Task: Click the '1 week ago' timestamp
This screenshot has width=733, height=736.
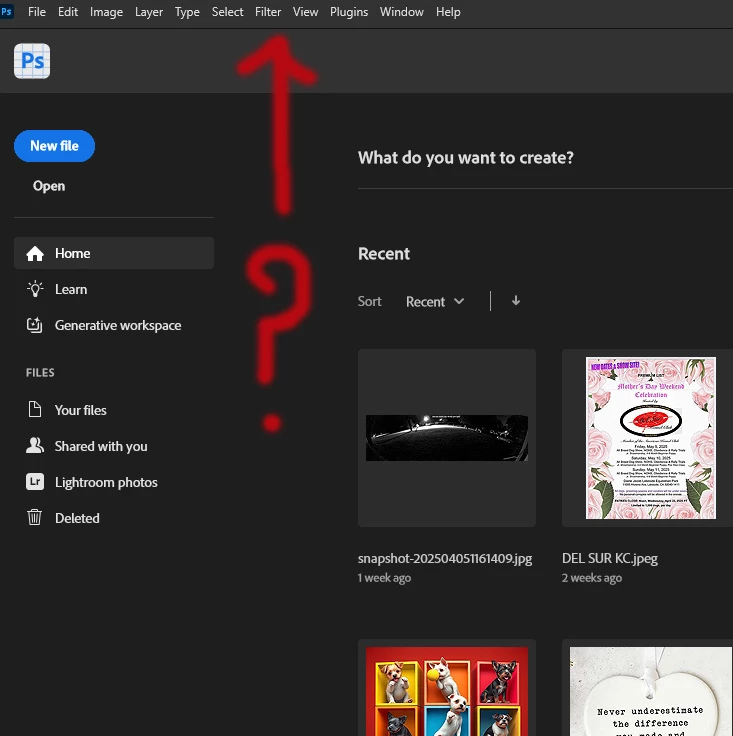Action: [x=384, y=578]
